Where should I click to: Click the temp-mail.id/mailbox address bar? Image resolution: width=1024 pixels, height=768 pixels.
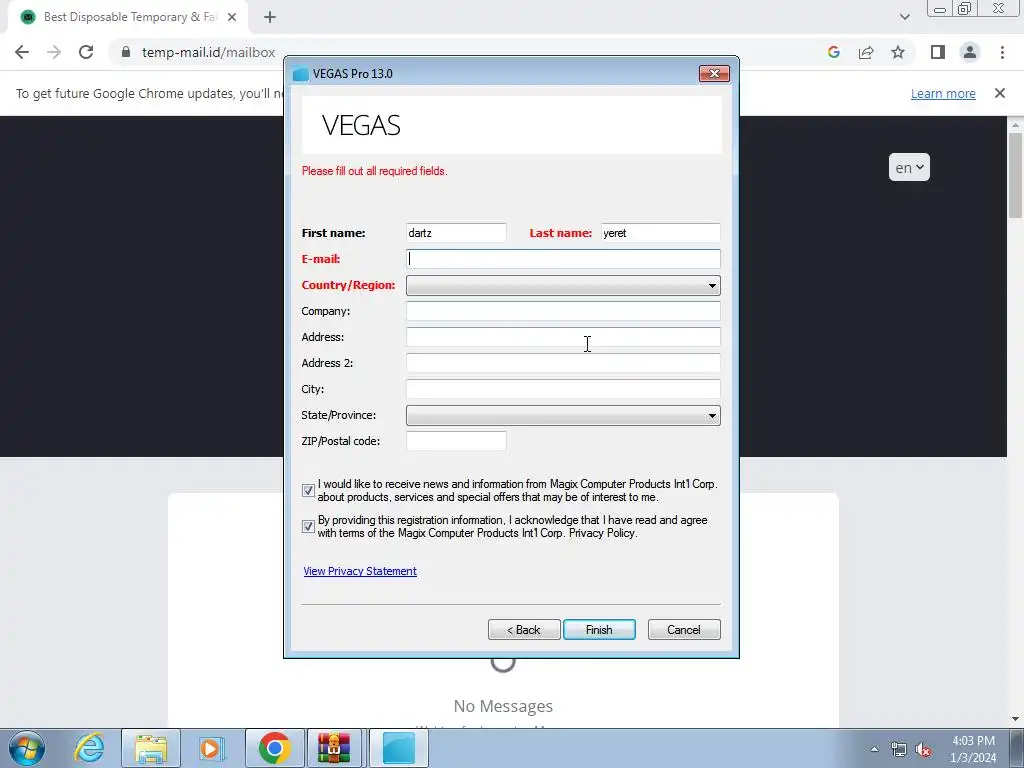tap(208, 52)
